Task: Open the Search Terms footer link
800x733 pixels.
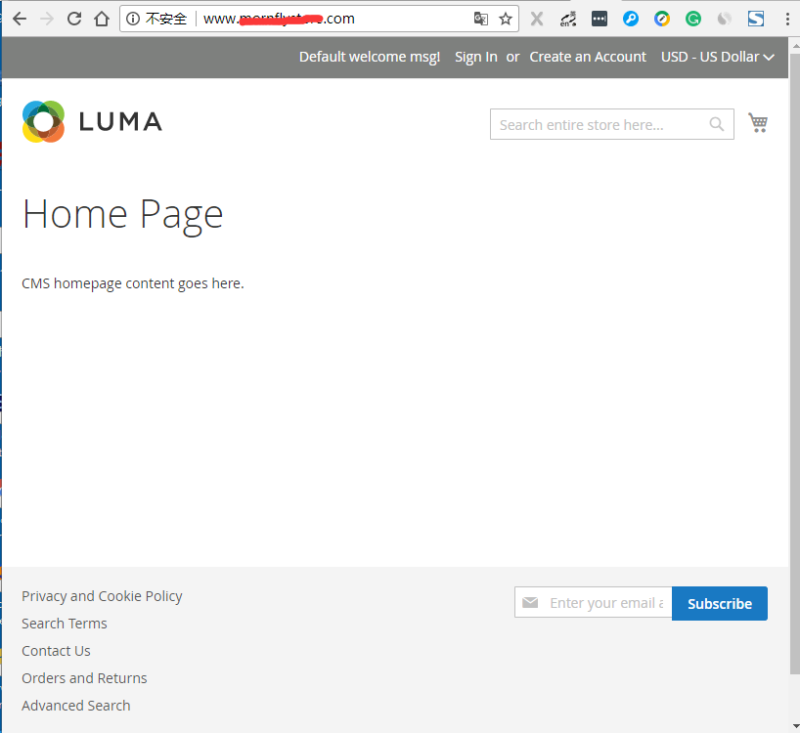Action: click(x=64, y=623)
